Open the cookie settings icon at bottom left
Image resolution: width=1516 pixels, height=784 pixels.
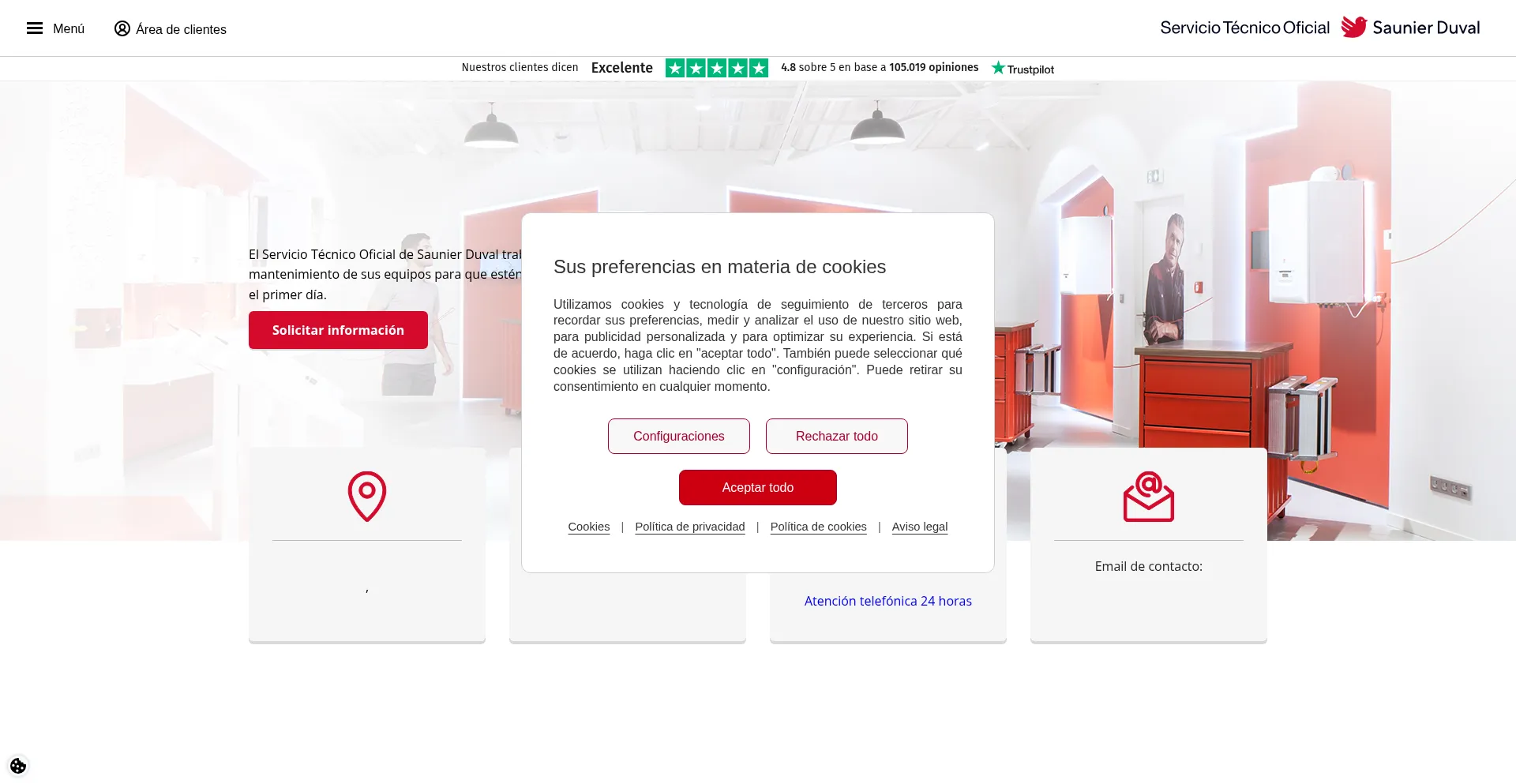tap(18, 766)
